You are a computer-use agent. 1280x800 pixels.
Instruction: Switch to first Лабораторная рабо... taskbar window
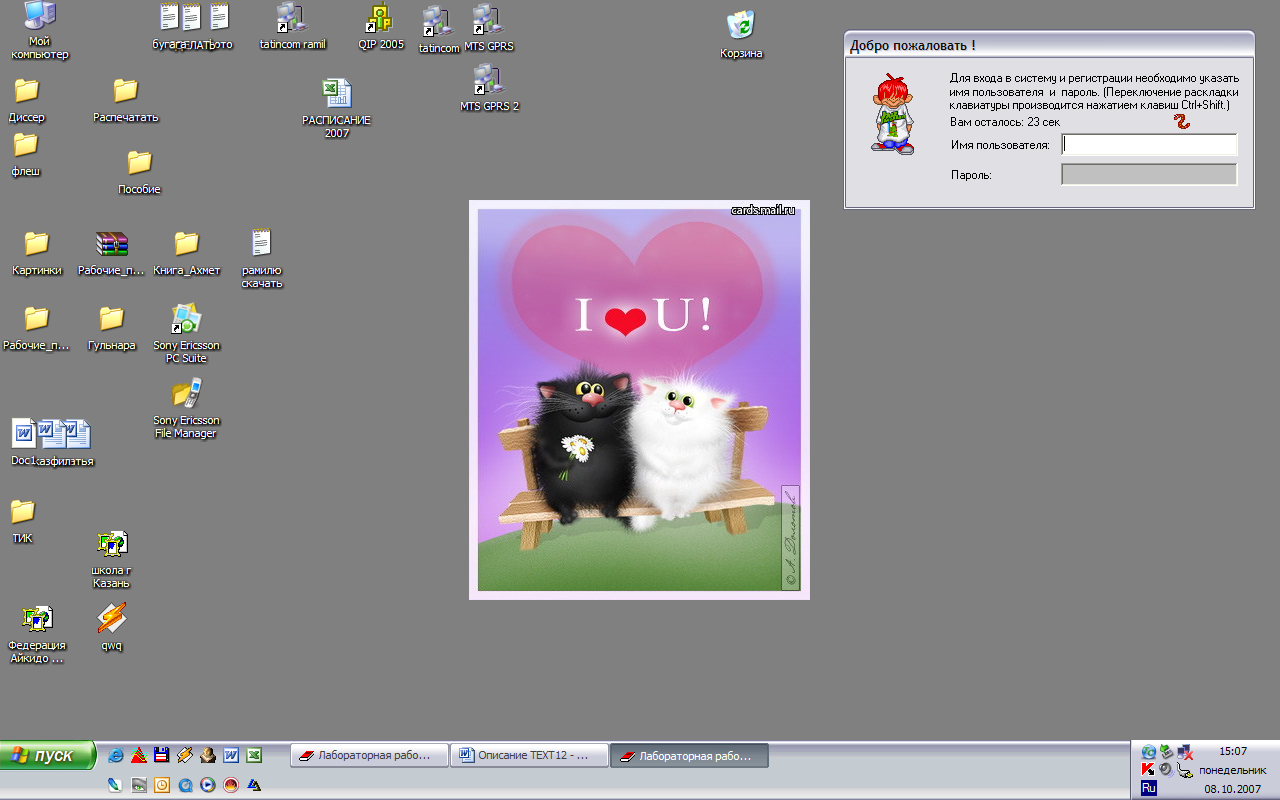(369, 755)
